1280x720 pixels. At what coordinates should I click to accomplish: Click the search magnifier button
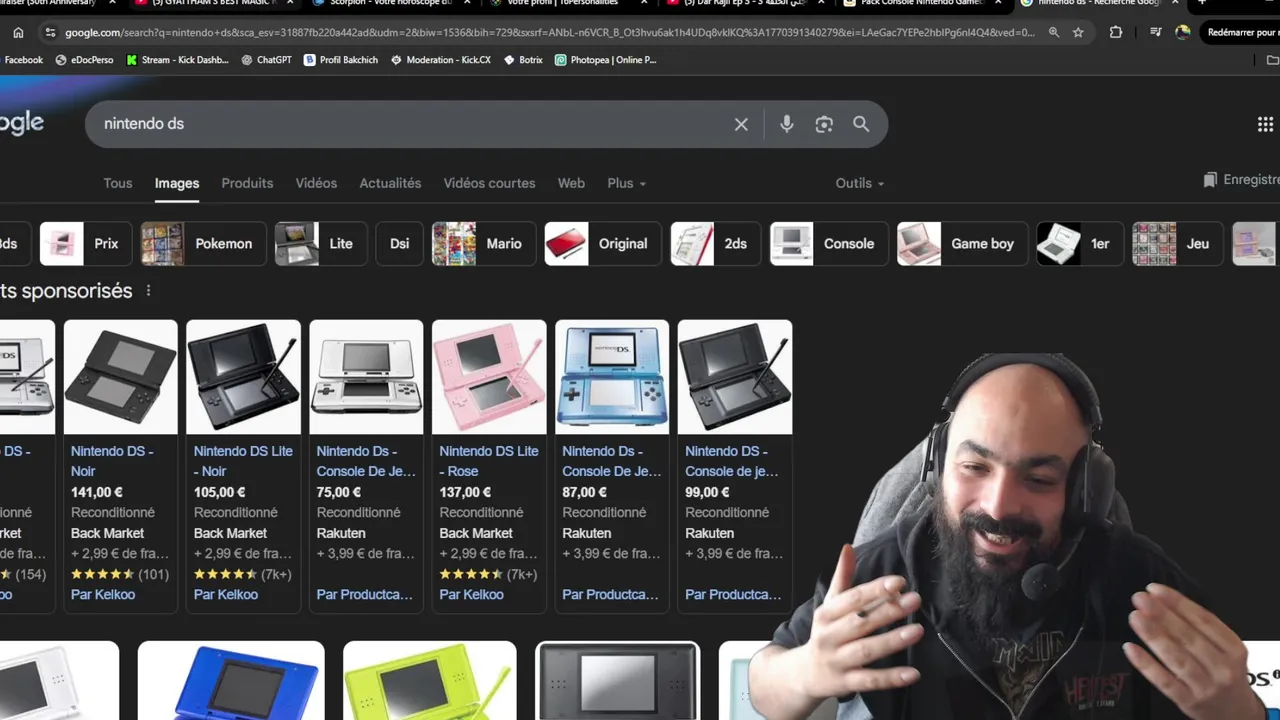[861, 124]
